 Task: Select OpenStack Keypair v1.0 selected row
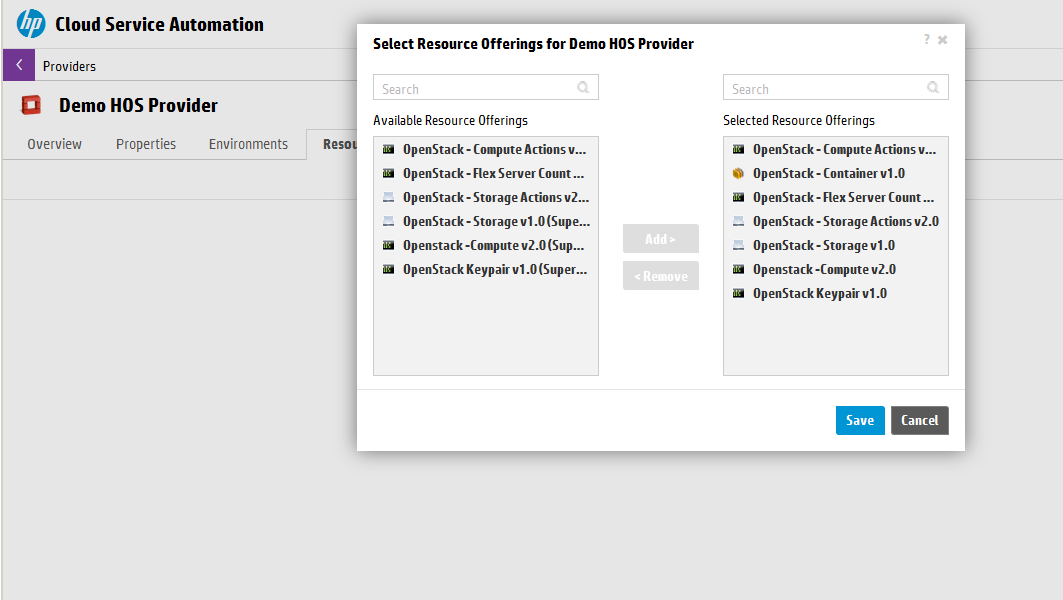[835, 294]
